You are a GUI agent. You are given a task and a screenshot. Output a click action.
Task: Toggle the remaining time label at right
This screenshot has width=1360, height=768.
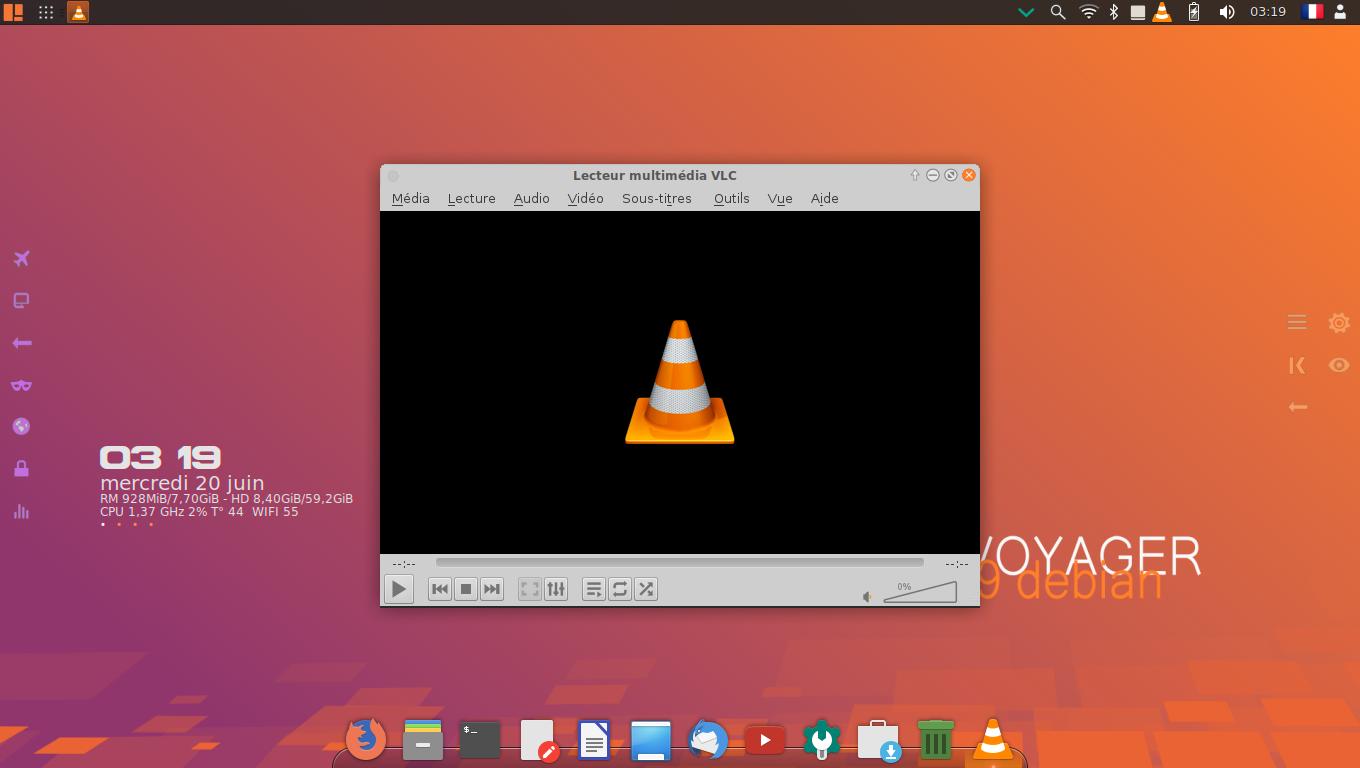tap(957, 564)
